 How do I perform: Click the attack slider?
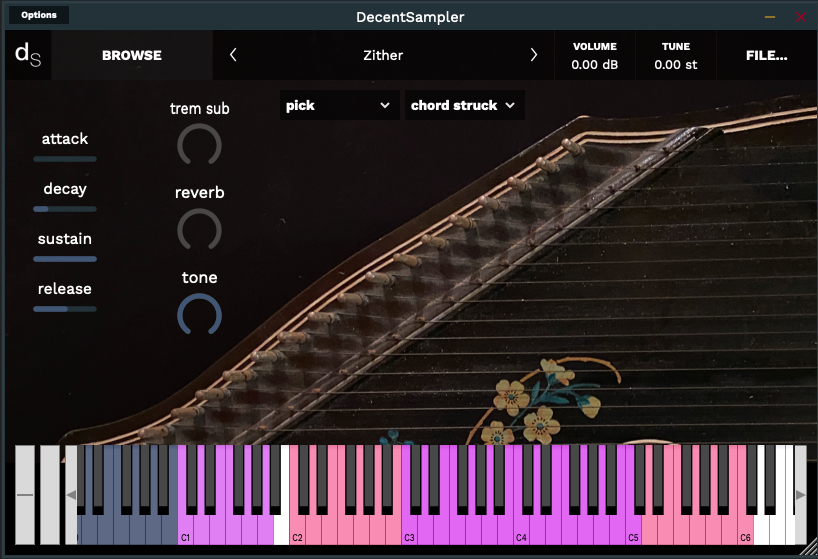pos(65,159)
